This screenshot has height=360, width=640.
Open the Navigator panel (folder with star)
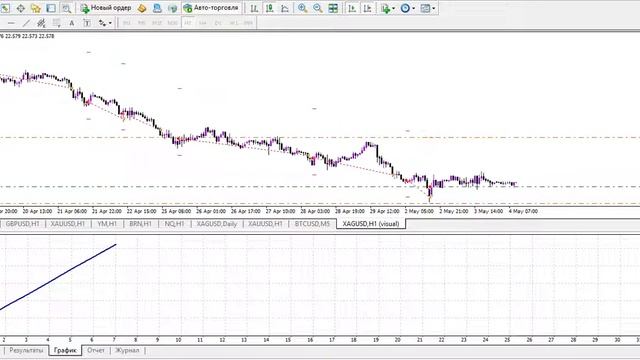[x=36, y=8]
